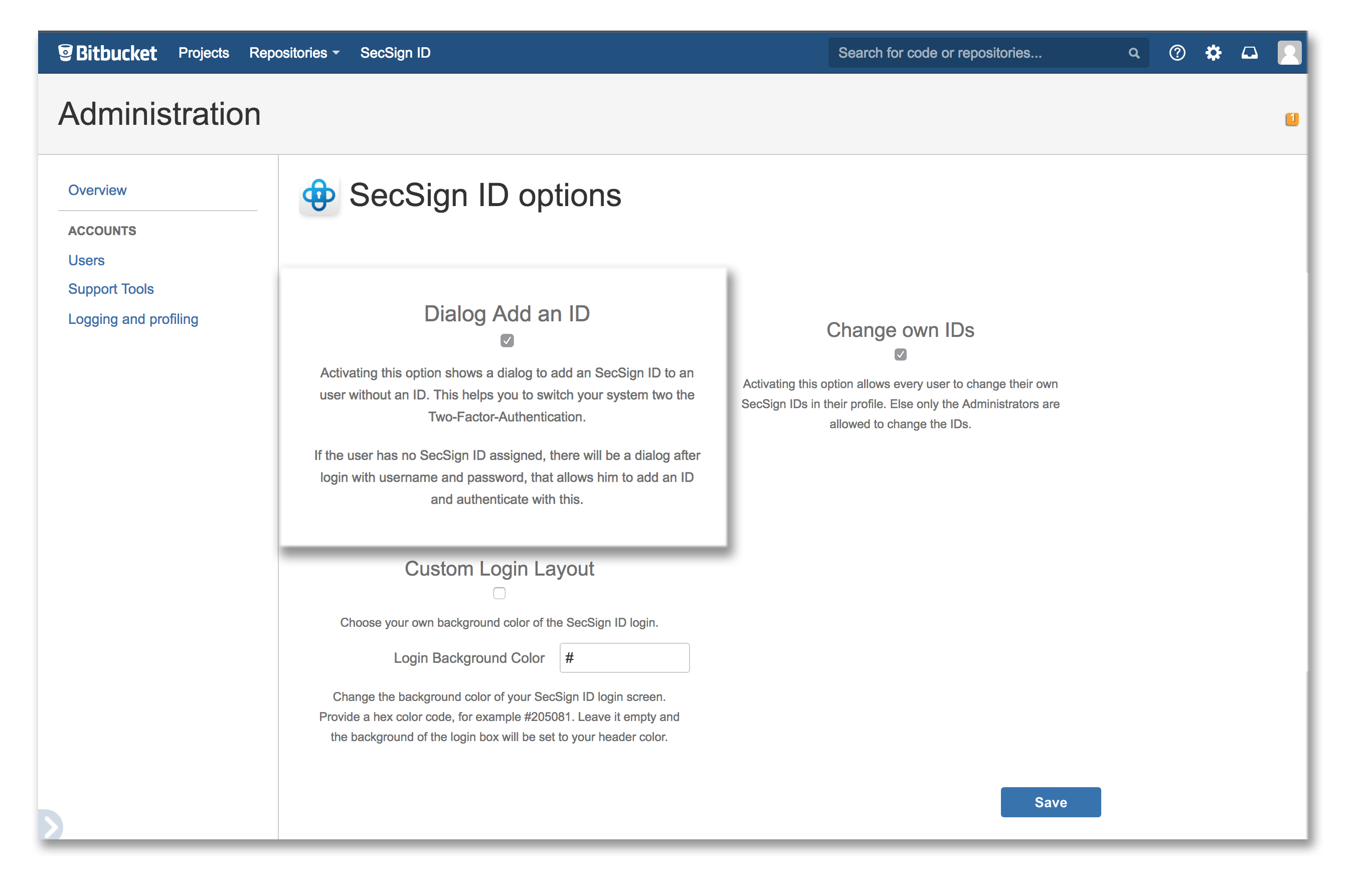Enable the Custom Login Layout checkbox
1362x896 pixels.
click(499, 593)
